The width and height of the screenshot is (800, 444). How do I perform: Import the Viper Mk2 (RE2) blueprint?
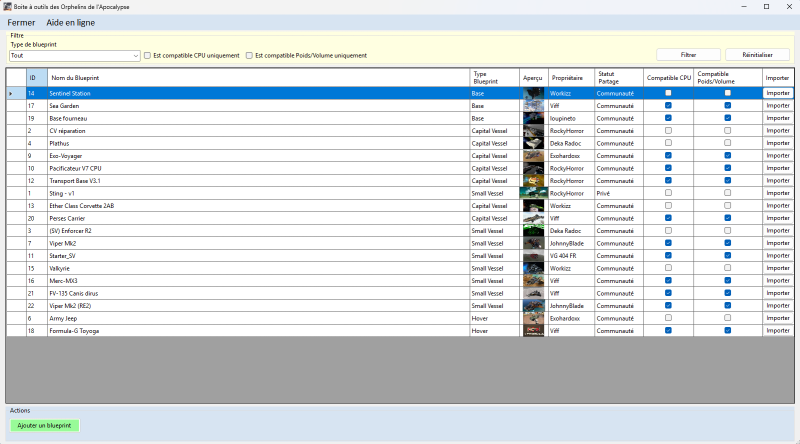tap(778, 306)
